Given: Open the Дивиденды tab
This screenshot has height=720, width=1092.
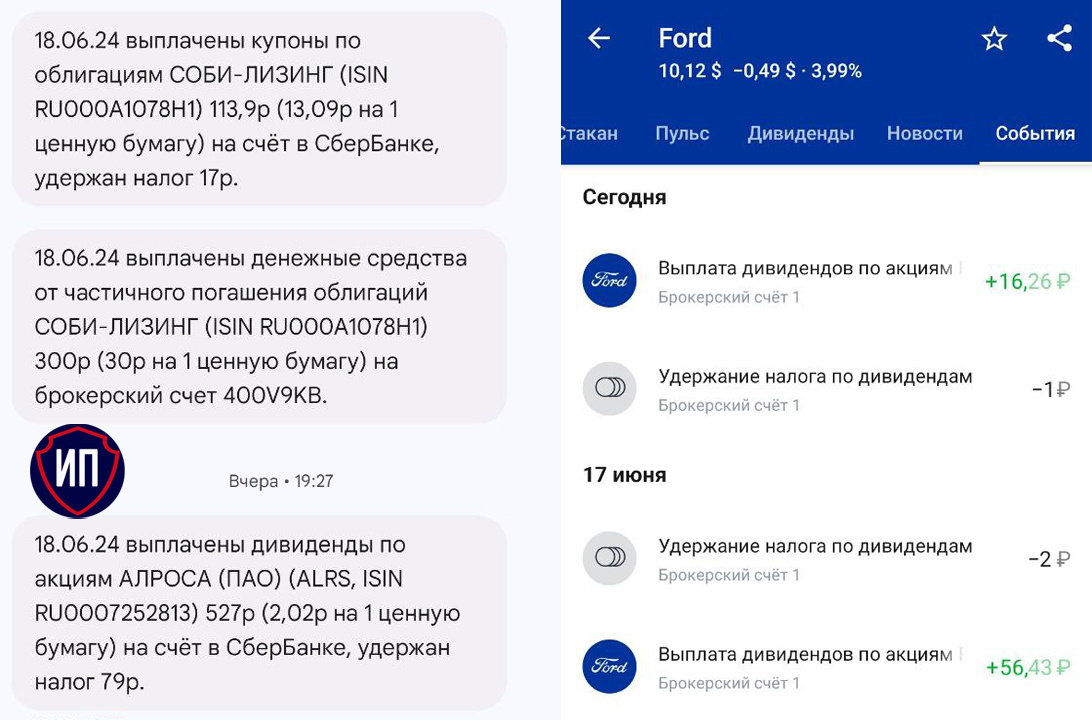Looking at the screenshot, I should coord(800,134).
